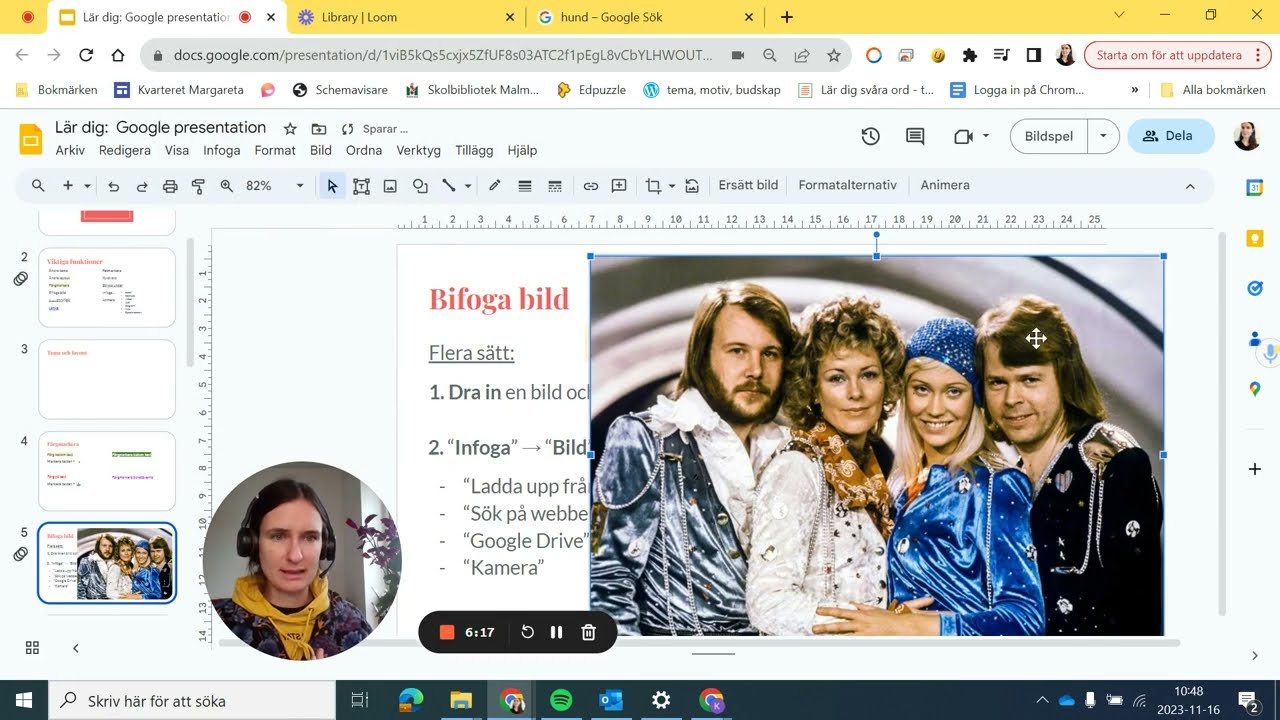Set border weight
1280x720 pixels.
point(524,186)
